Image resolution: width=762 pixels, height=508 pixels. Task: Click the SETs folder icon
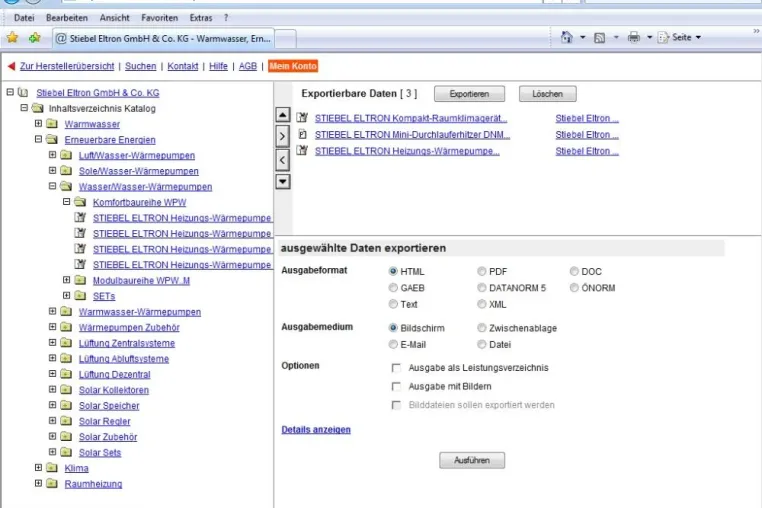[x=80, y=296]
